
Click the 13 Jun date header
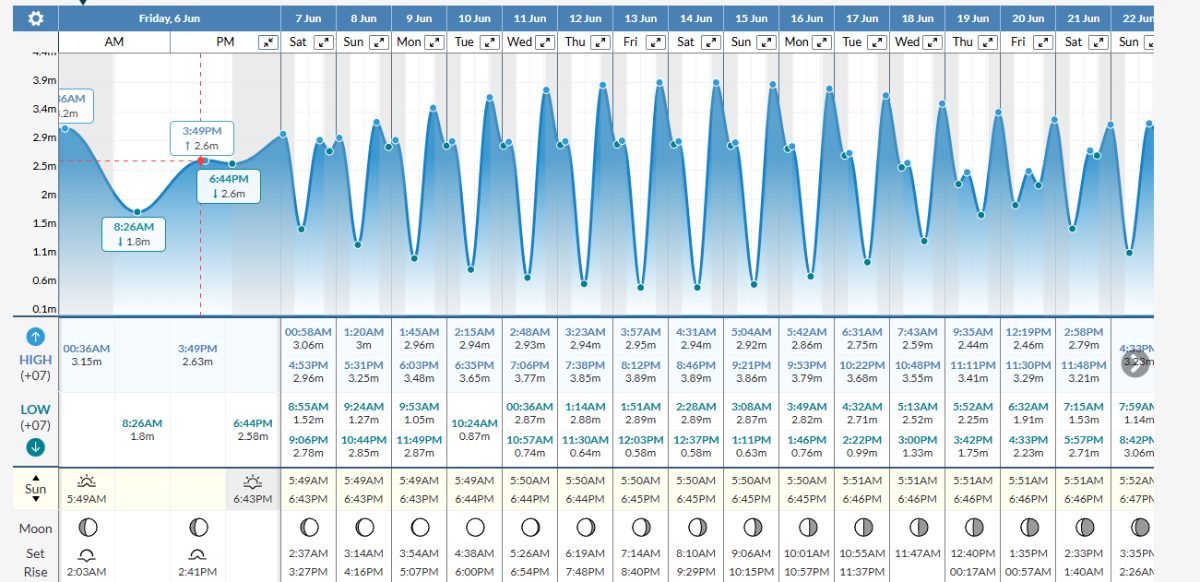(640, 18)
